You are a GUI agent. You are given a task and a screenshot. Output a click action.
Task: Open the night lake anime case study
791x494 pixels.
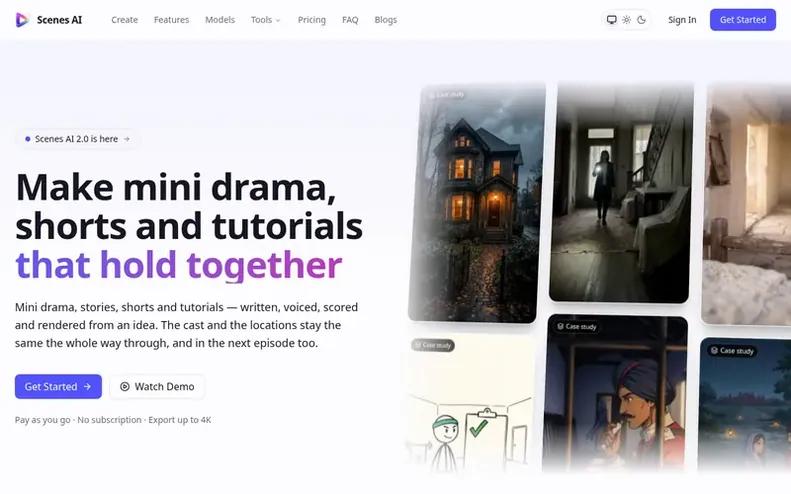745,405
